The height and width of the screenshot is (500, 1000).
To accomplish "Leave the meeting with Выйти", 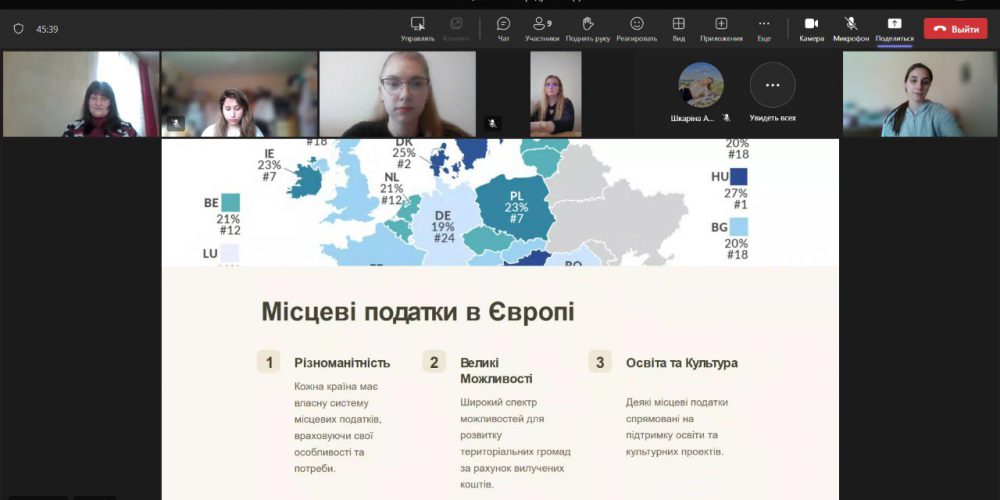I will coord(955,29).
